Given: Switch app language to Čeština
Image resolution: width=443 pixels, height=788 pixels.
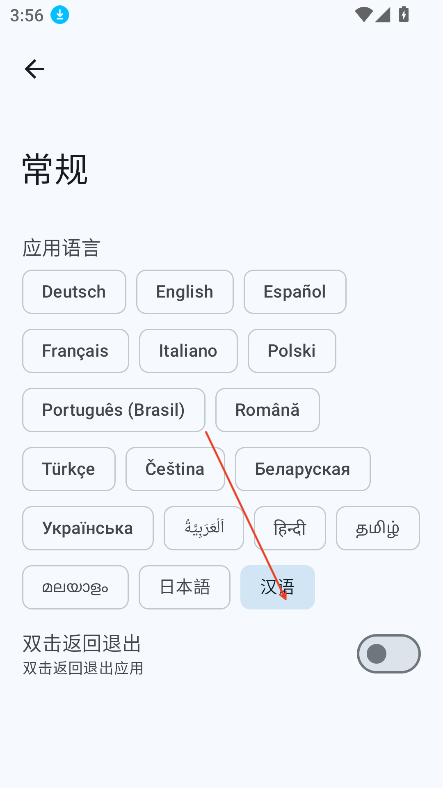Looking at the screenshot, I should 175,469.
